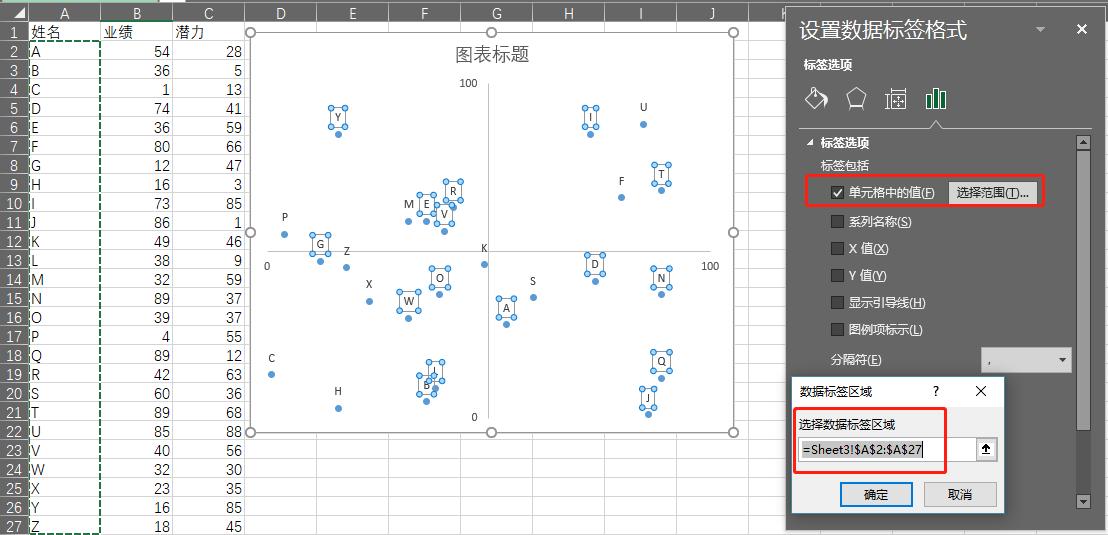1108x535 pixels.
Task: Enable 显示引导线 checkbox
Action: pos(837,302)
